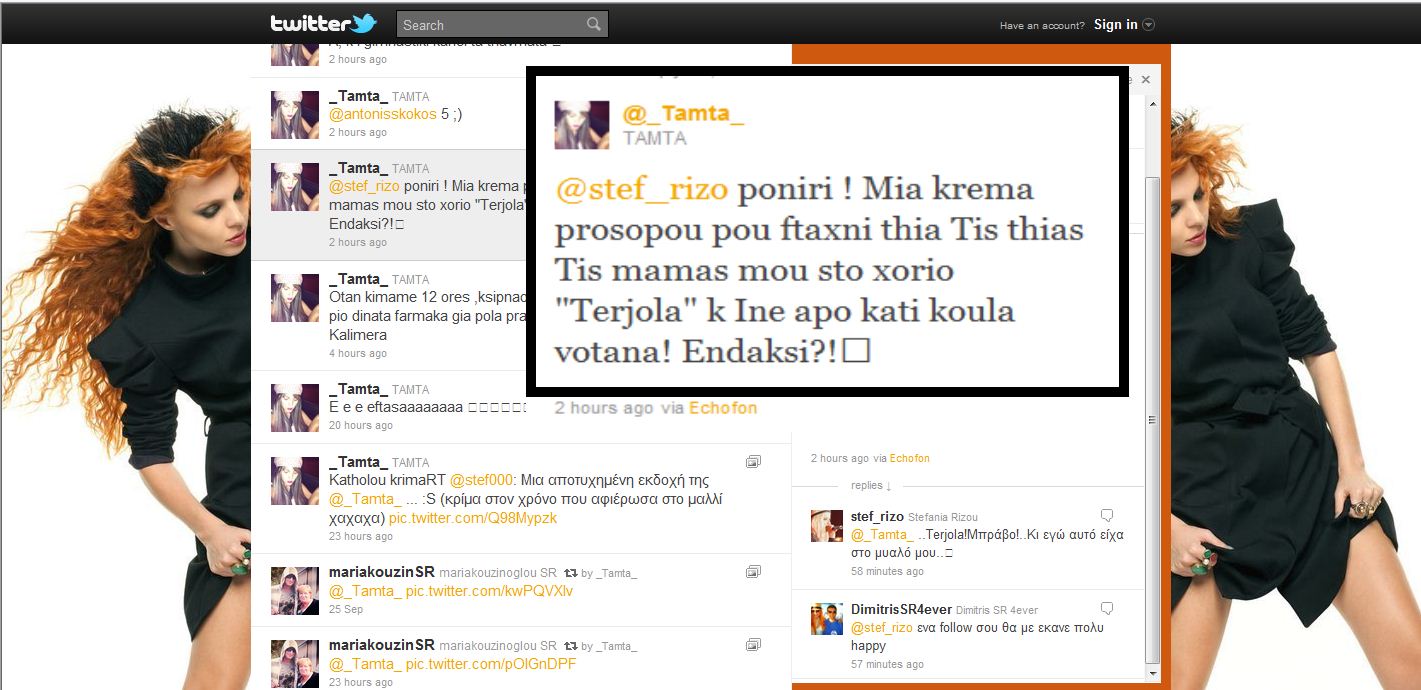Click media icon on the pOIGnDPF tweet
This screenshot has height=690, width=1421.
click(753, 644)
